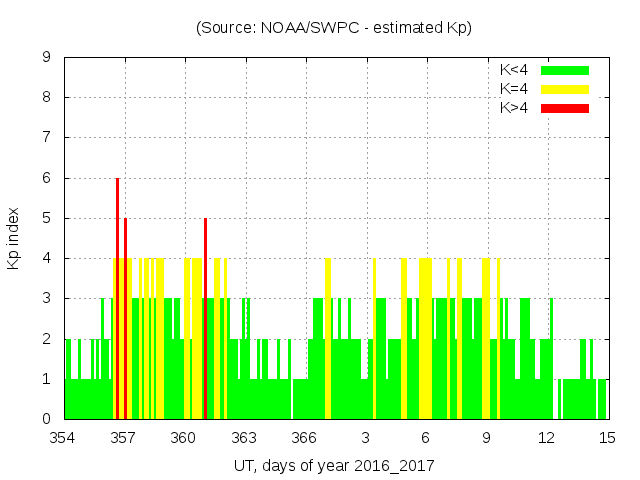Select the 15 tick label on x-axis
Image resolution: width=640 pixels, height=480 pixels.
606,438
